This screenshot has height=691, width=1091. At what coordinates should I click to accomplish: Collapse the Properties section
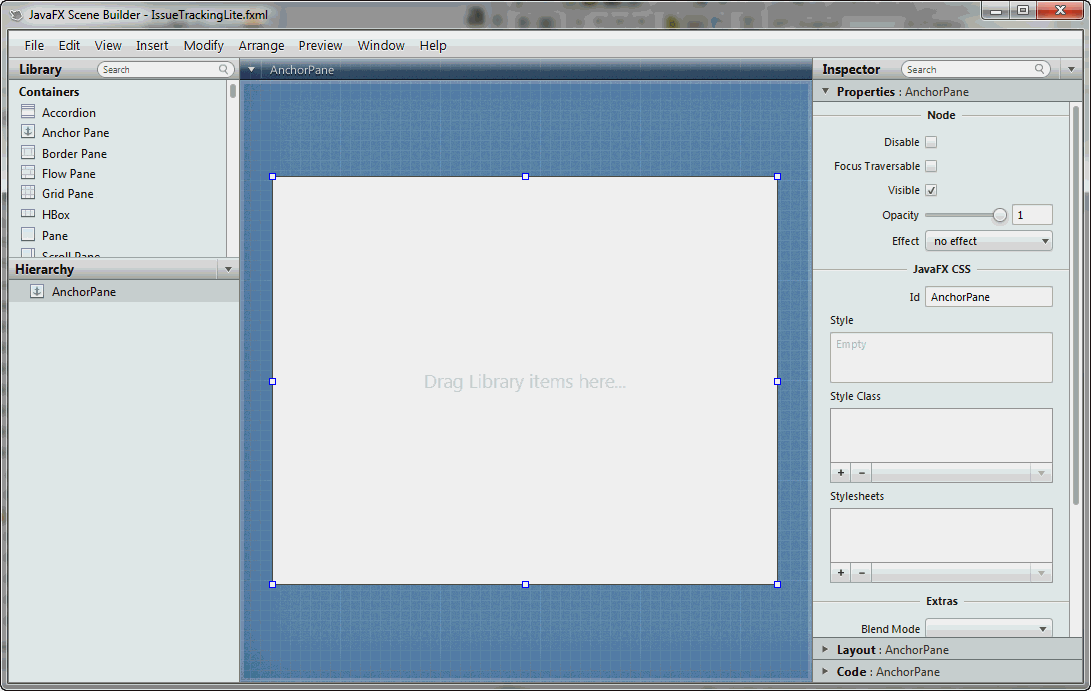click(825, 91)
